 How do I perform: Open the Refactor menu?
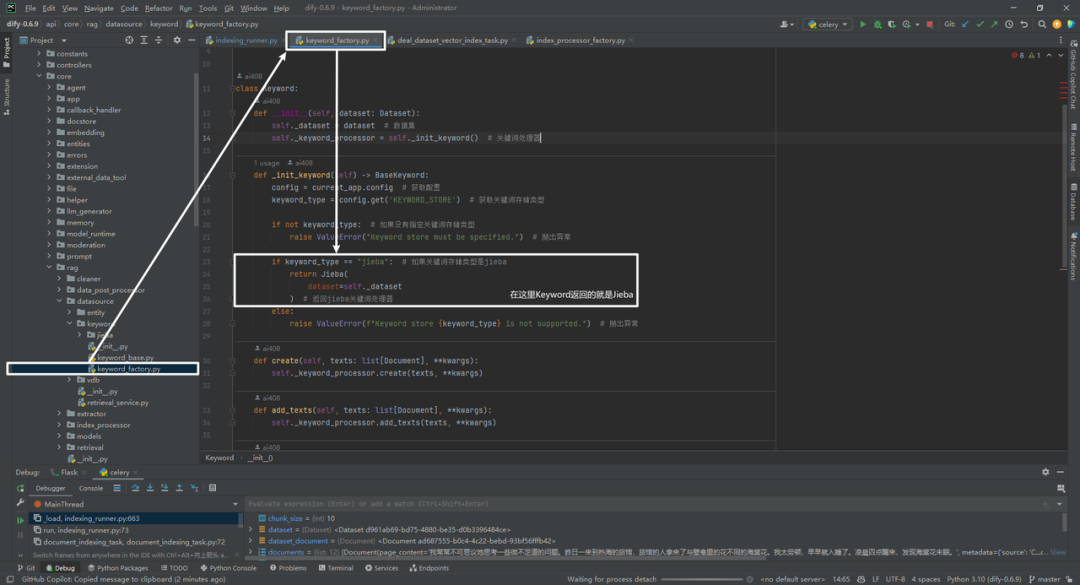tap(158, 8)
